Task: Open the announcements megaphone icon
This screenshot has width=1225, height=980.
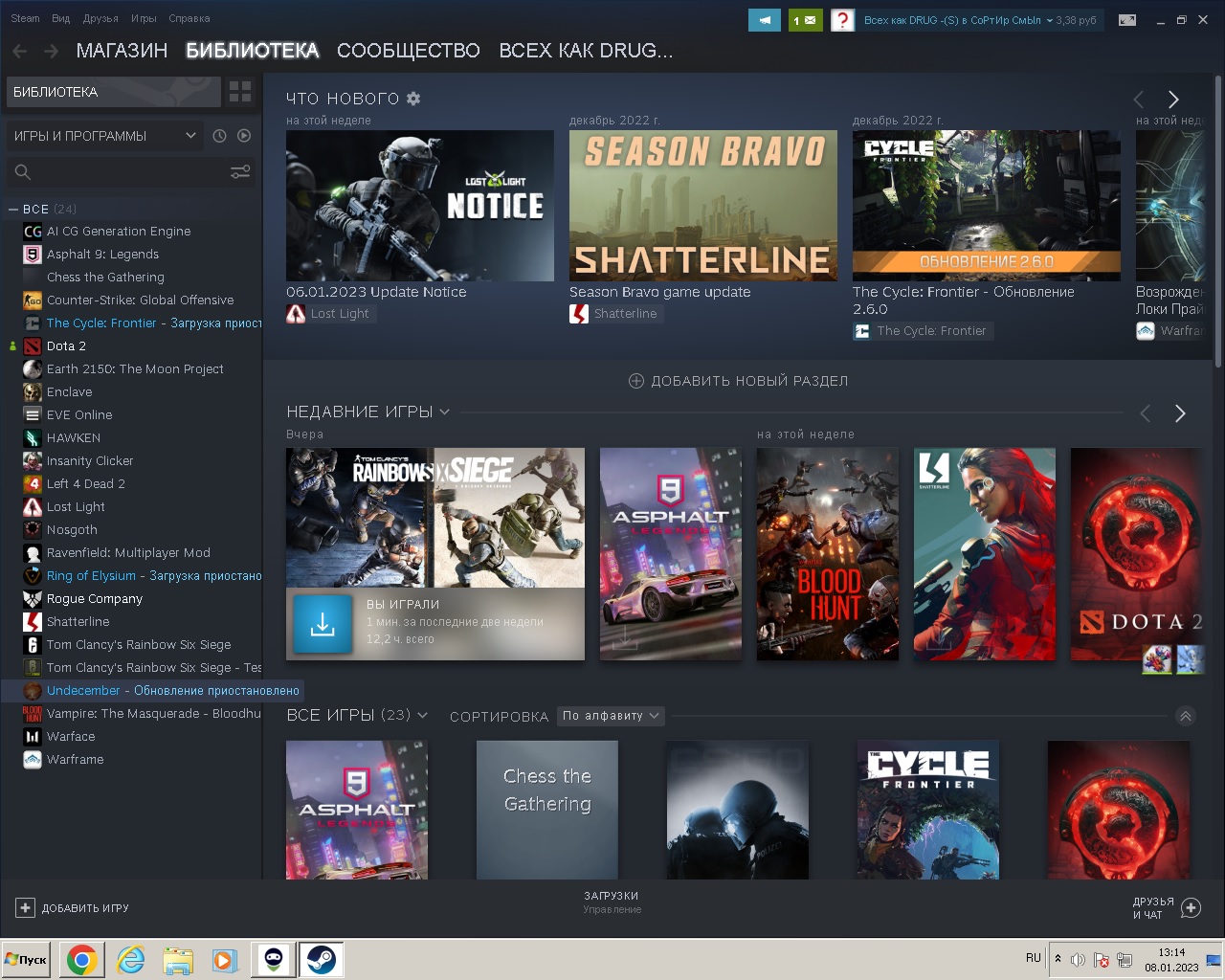Action: click(x=764, y=19)
